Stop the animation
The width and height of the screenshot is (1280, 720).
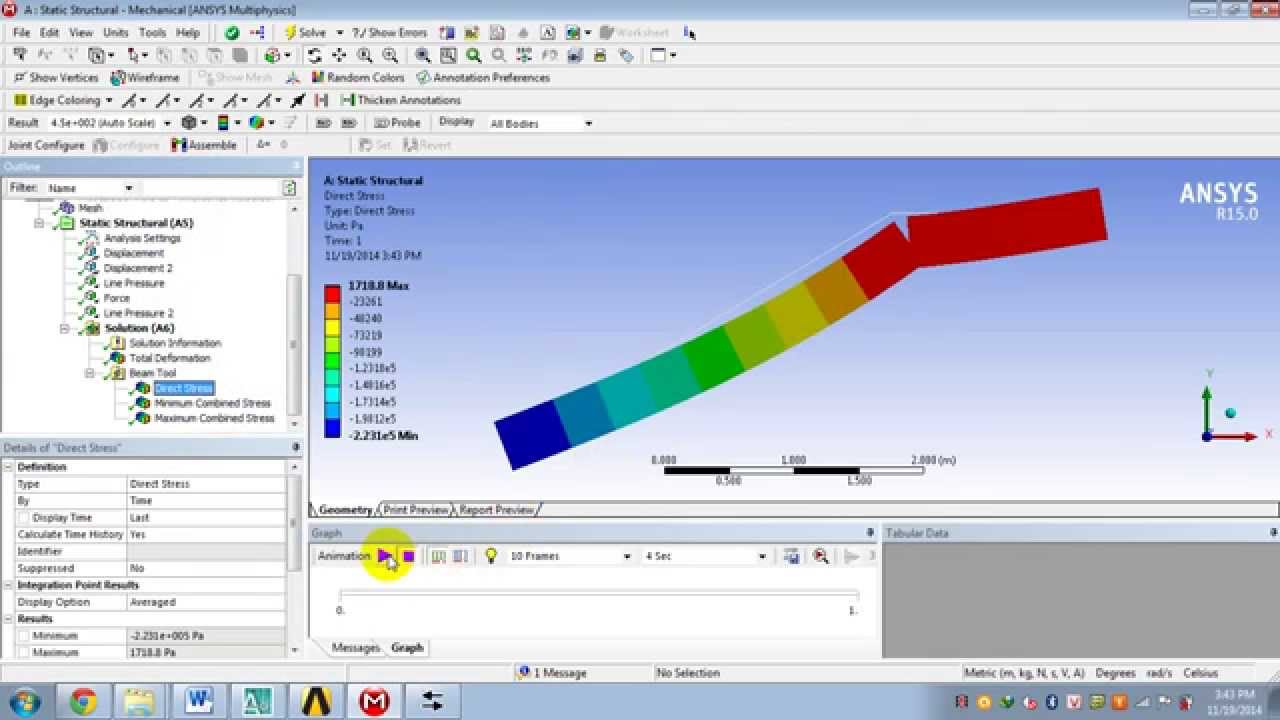click(408, 556)
